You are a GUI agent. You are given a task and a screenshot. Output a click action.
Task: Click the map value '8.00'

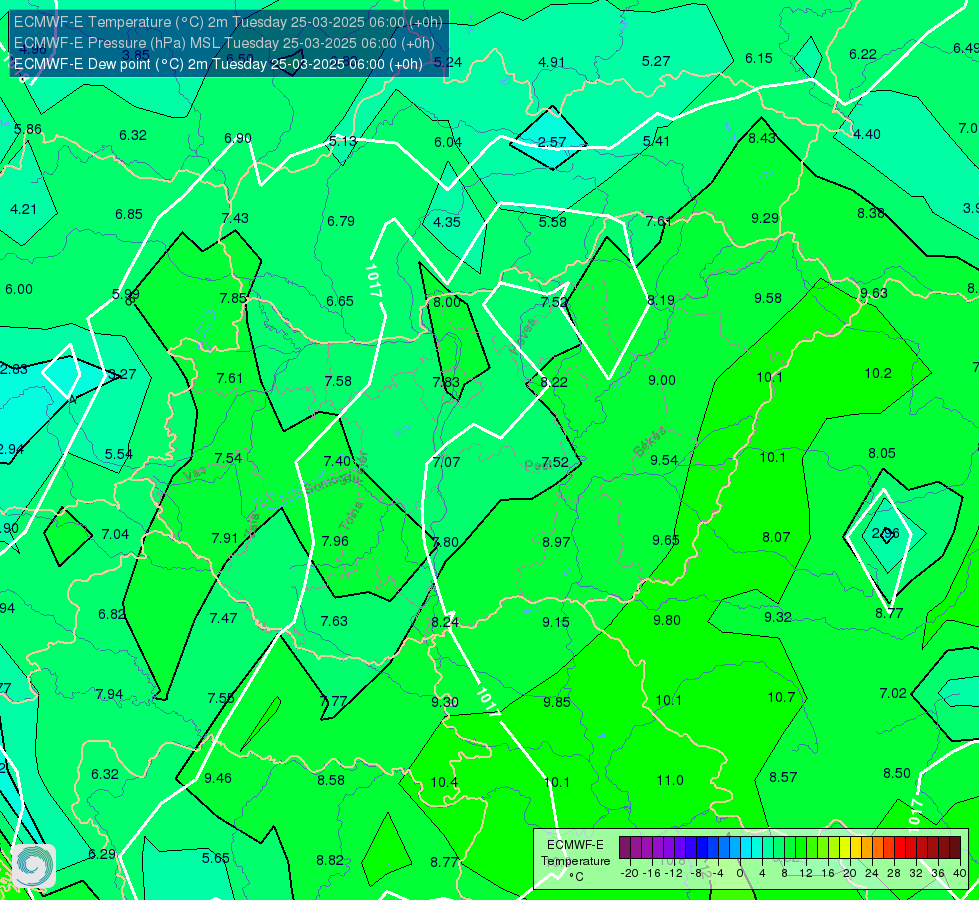pos(447,302)
